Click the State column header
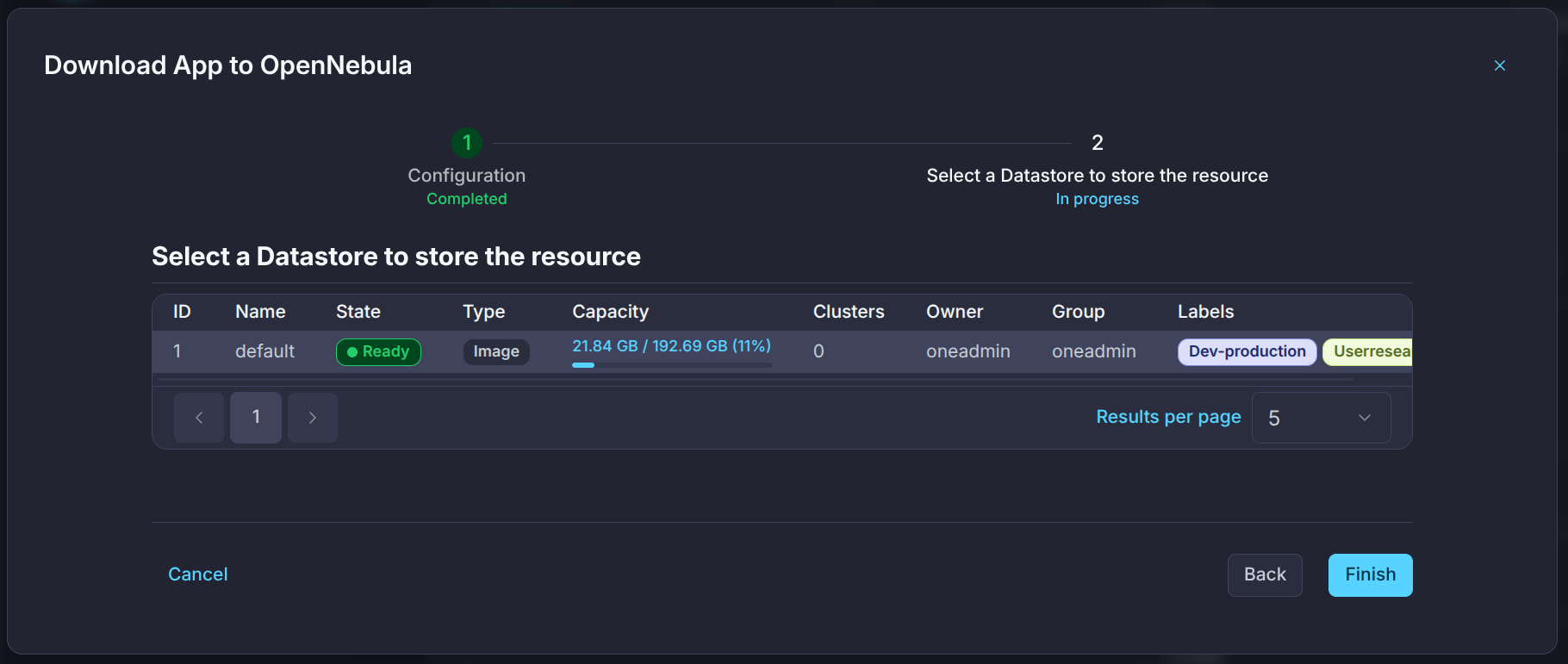The image size is (1568, 664). [358, 312]
